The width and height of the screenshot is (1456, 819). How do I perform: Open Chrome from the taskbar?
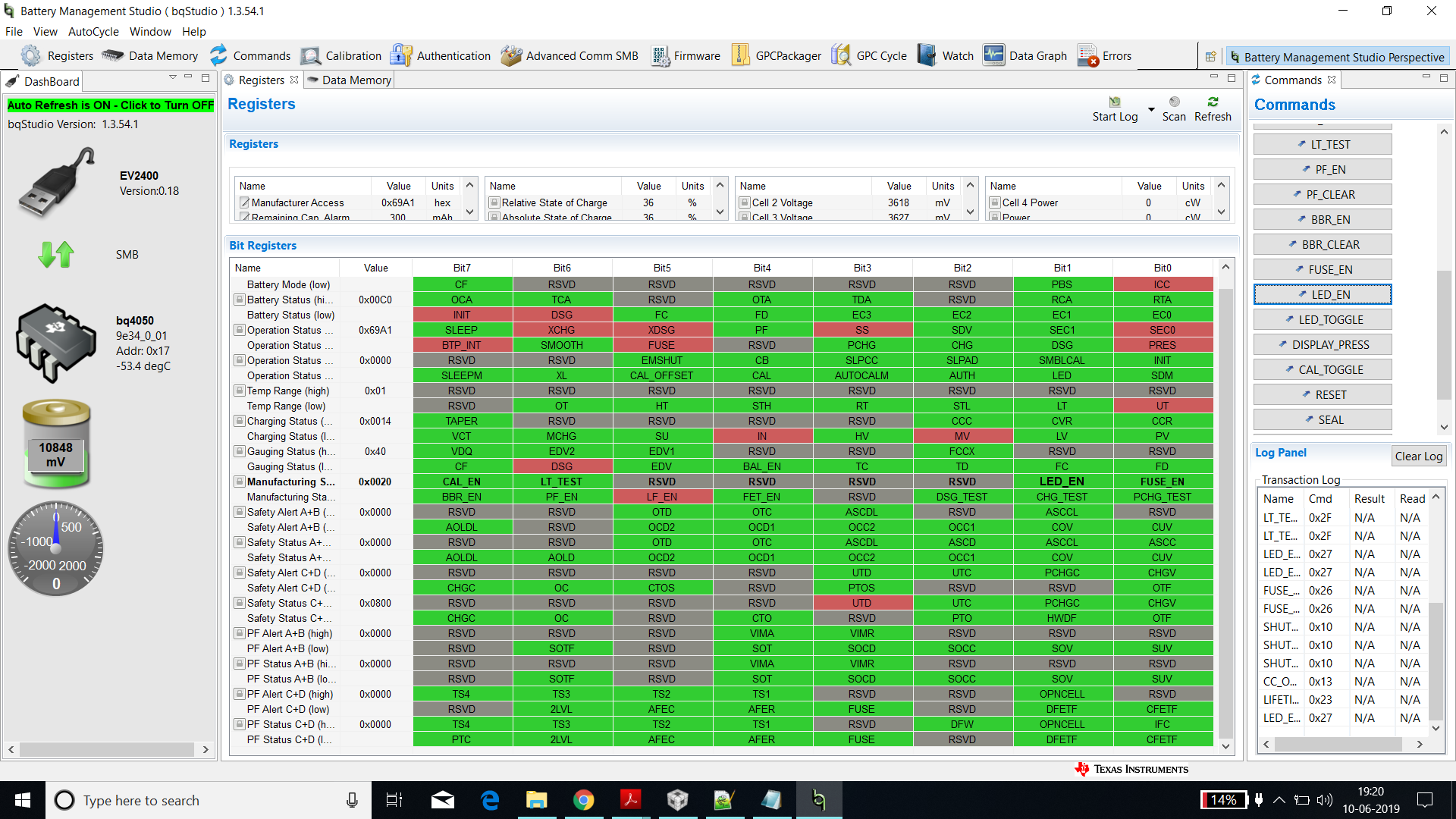click(583, 800)
